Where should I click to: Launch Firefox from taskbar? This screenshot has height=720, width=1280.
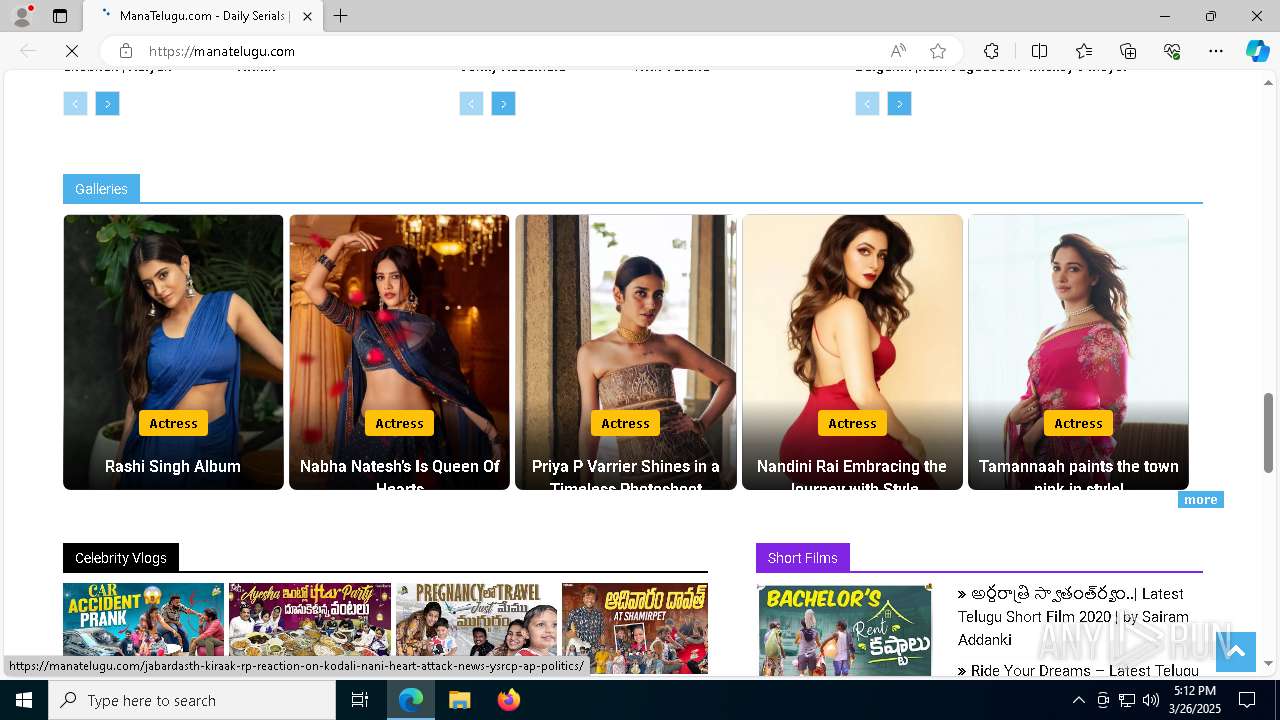pos(508,700)
